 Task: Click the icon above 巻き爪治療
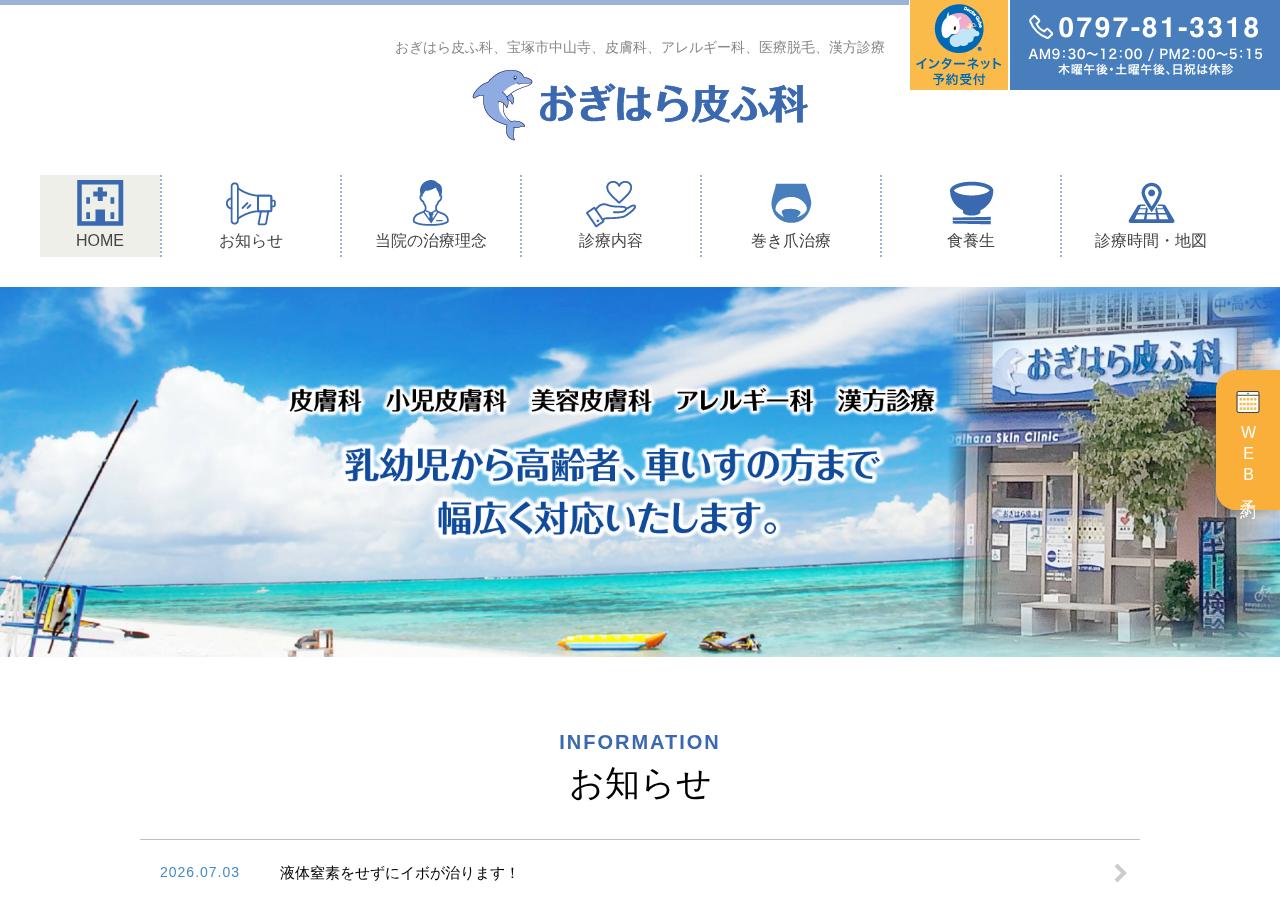point(791,203)
